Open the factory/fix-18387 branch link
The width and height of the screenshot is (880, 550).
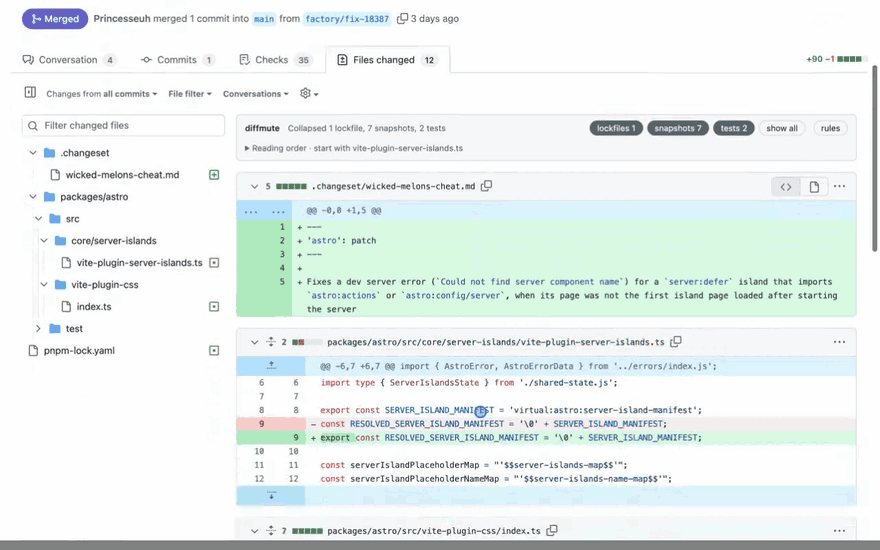click(347, 19)
